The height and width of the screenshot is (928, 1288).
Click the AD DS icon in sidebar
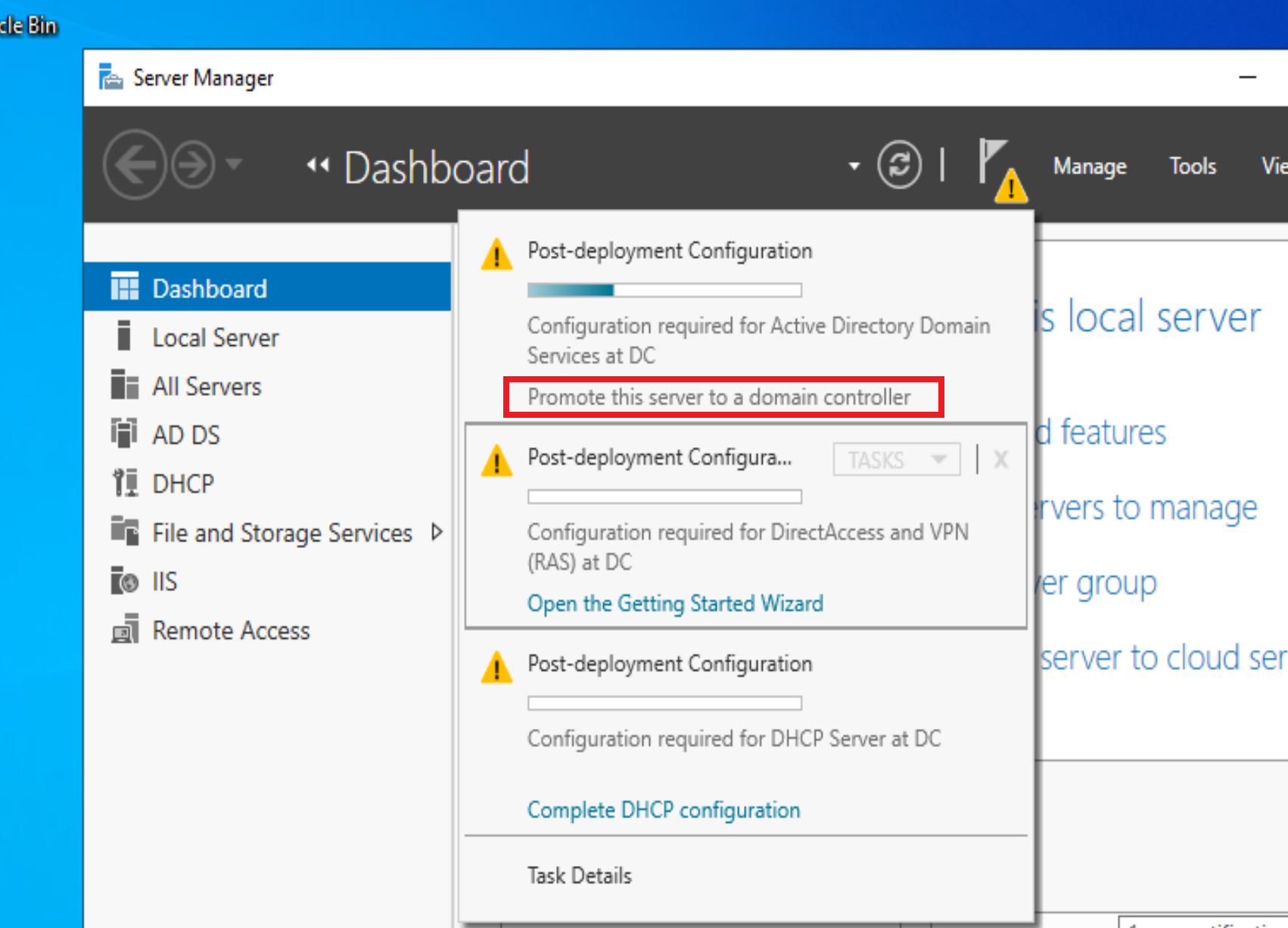pos(125,434)
